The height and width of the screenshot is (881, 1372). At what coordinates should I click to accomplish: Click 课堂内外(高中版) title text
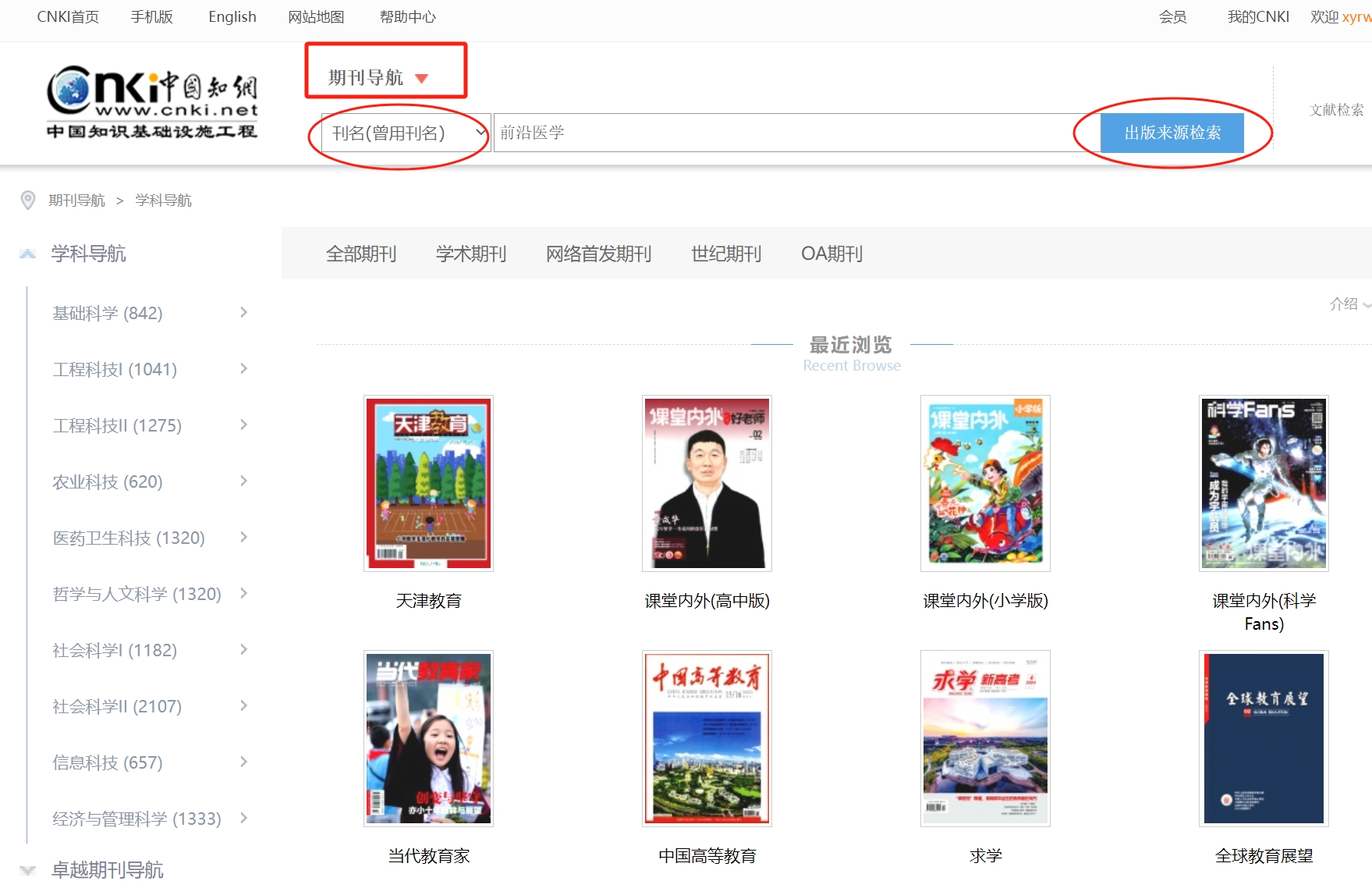[x=707, y=601]
